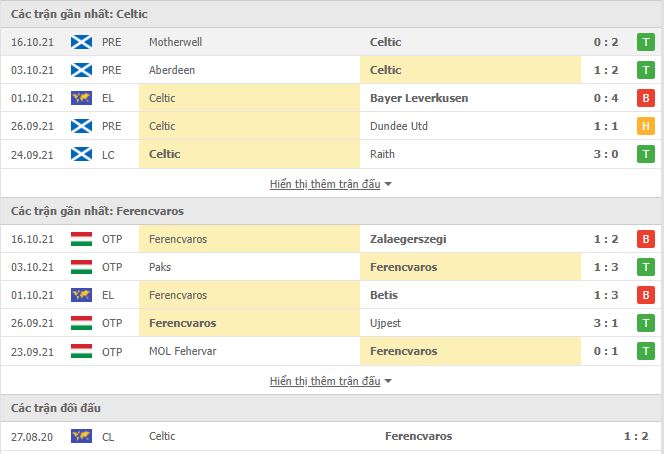Select Paks team name
Image resolution: width=664 pixels, height=454 pixels.
tap(160, 267)
